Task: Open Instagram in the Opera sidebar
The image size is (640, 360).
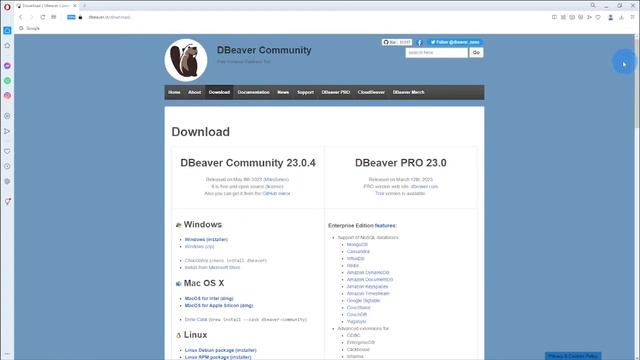Action: pos(7,96)
